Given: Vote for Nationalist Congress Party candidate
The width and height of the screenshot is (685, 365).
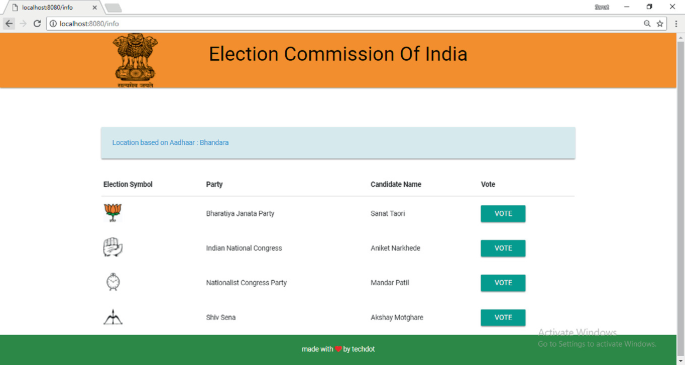Looking at the screenshot, I should click(x=503, y=283).
